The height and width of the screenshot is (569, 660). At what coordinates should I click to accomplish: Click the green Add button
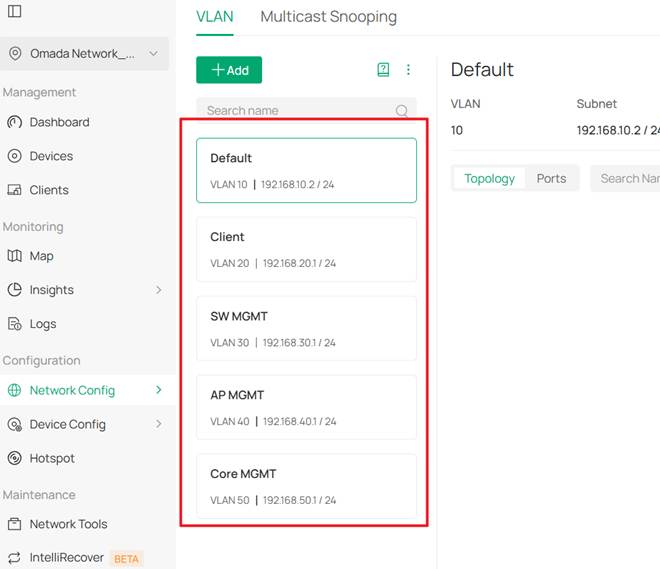pyautogui.click(x=229, y=70)
